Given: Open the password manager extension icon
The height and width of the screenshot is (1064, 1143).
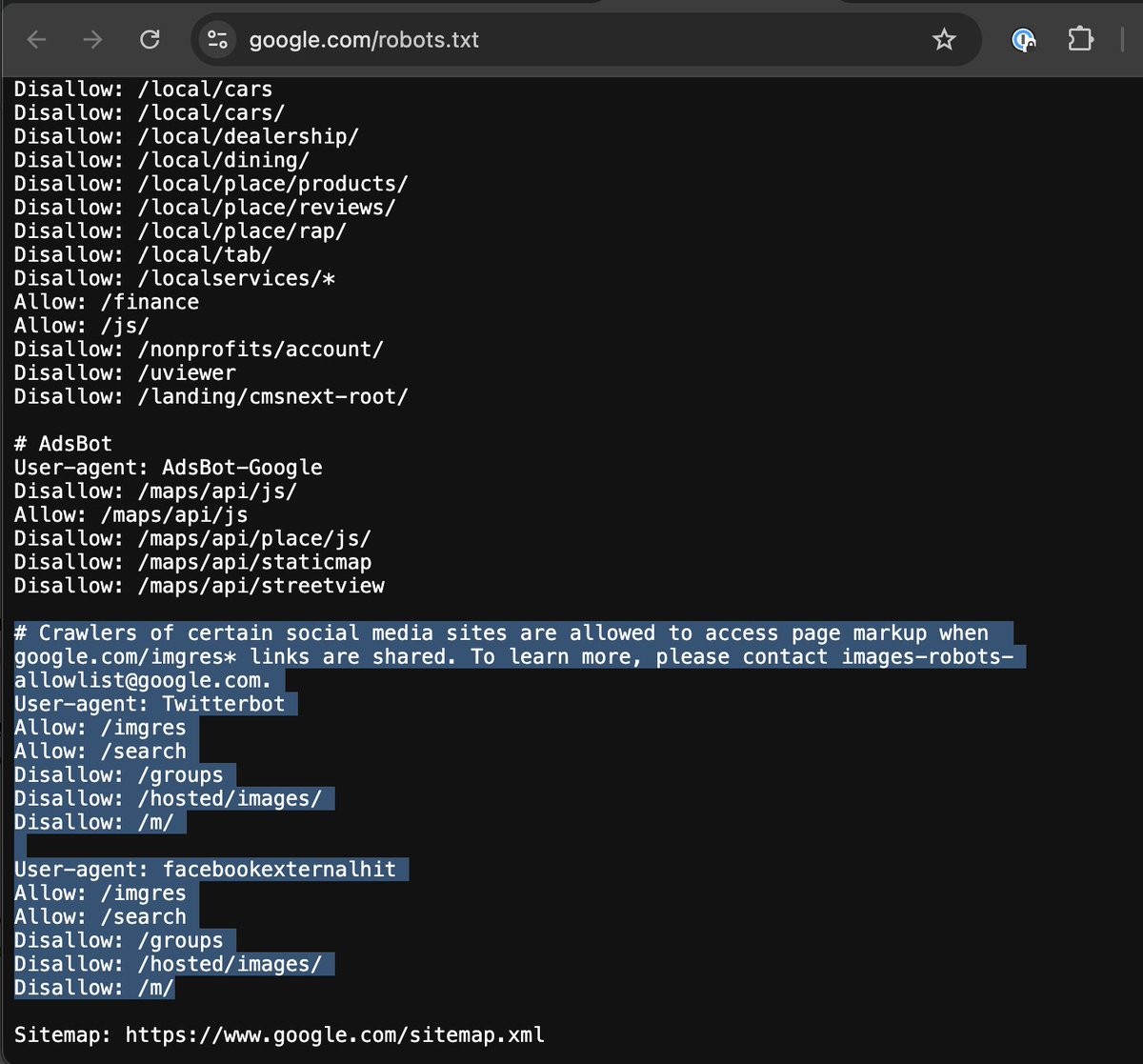Looking at the screenshot, I should (1023, 39).
